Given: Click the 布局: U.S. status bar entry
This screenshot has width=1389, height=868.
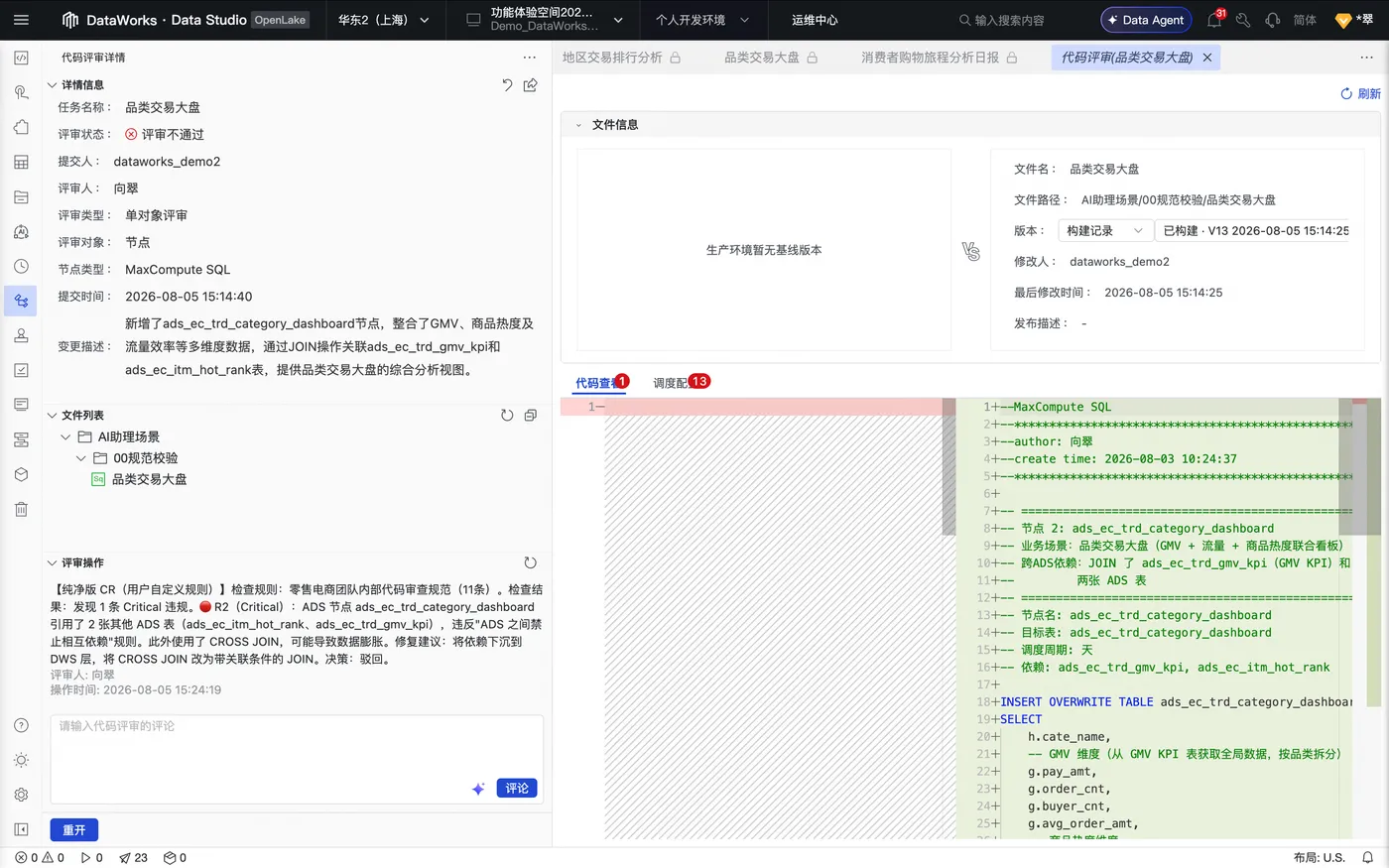Looking at the screenshot, I should point(1319,858).
